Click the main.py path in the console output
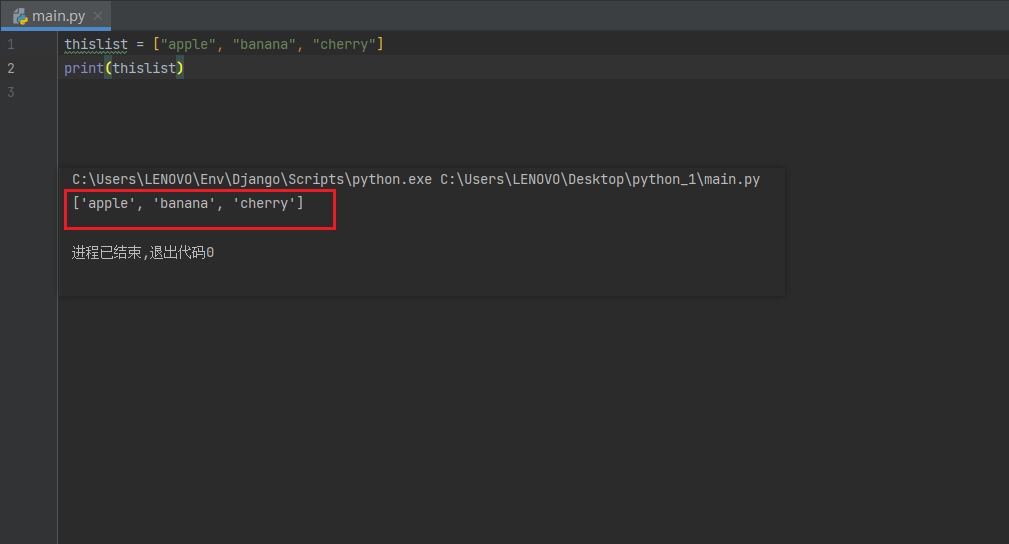The height and width of the screenshot is (544, 1009). (x=600, y=180)
